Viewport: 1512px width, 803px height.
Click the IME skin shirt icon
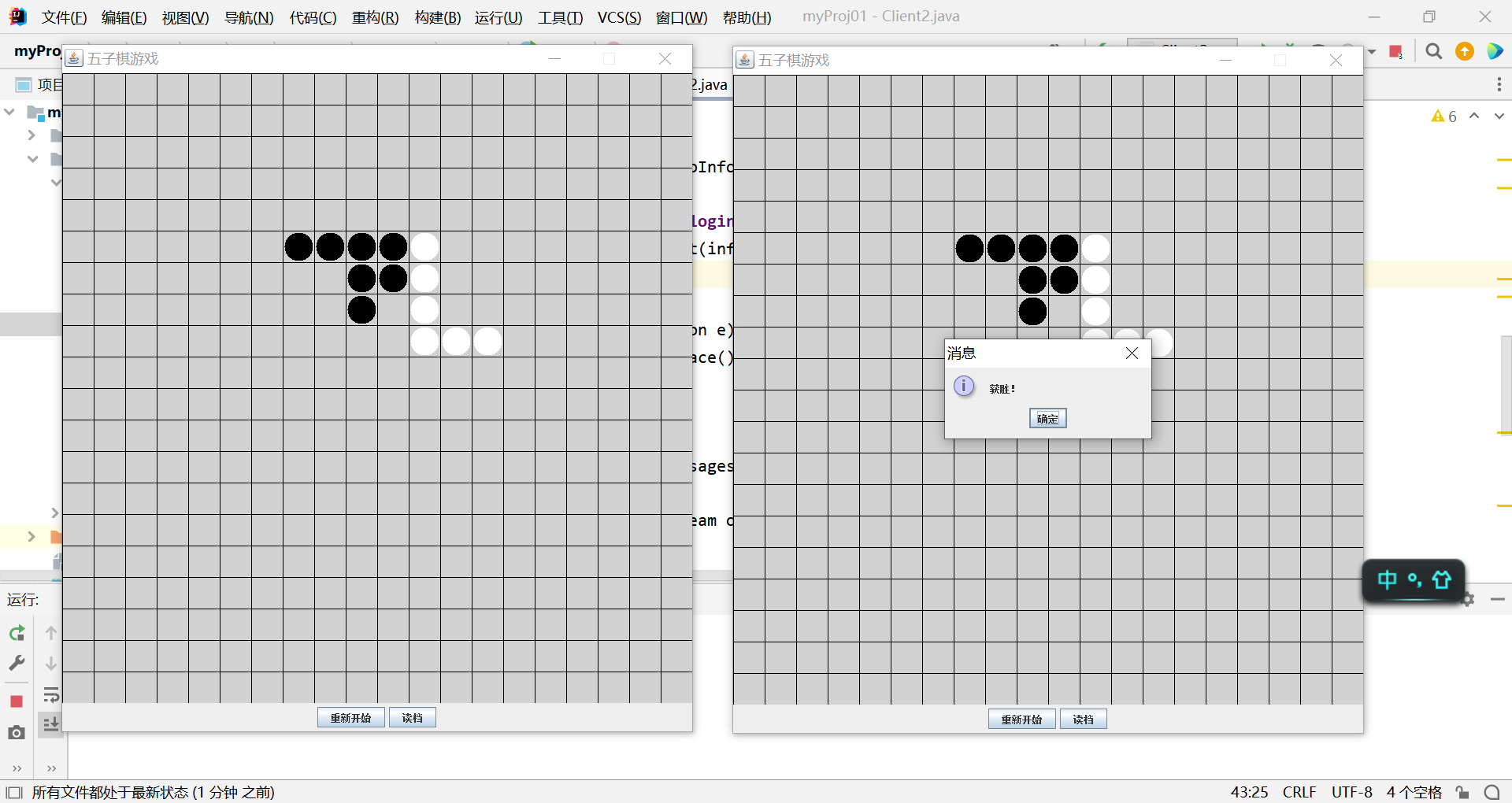pos(1442,580)
